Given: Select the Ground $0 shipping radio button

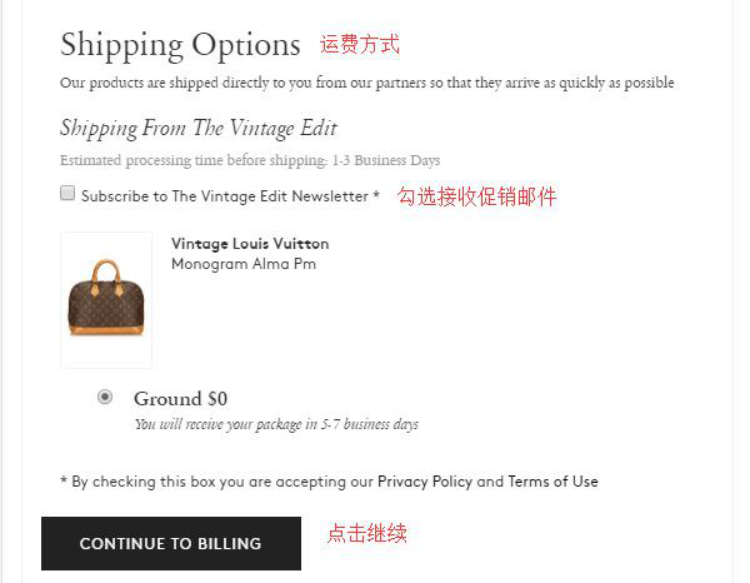Looking at the screenshot, I should tap(105, 397).
